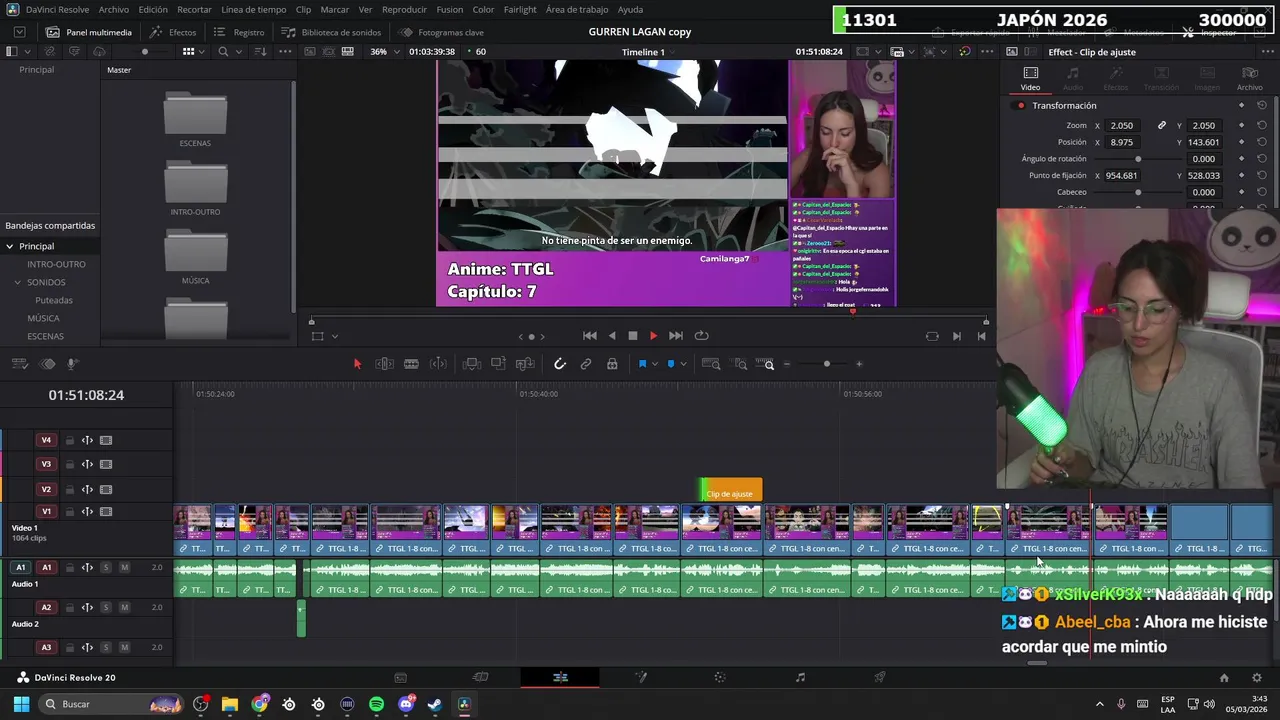Viewport: 1280px width, 720px height.
Task: Select the INTRO-OUTRO bin in sidebar
Action: click(56, 264)
